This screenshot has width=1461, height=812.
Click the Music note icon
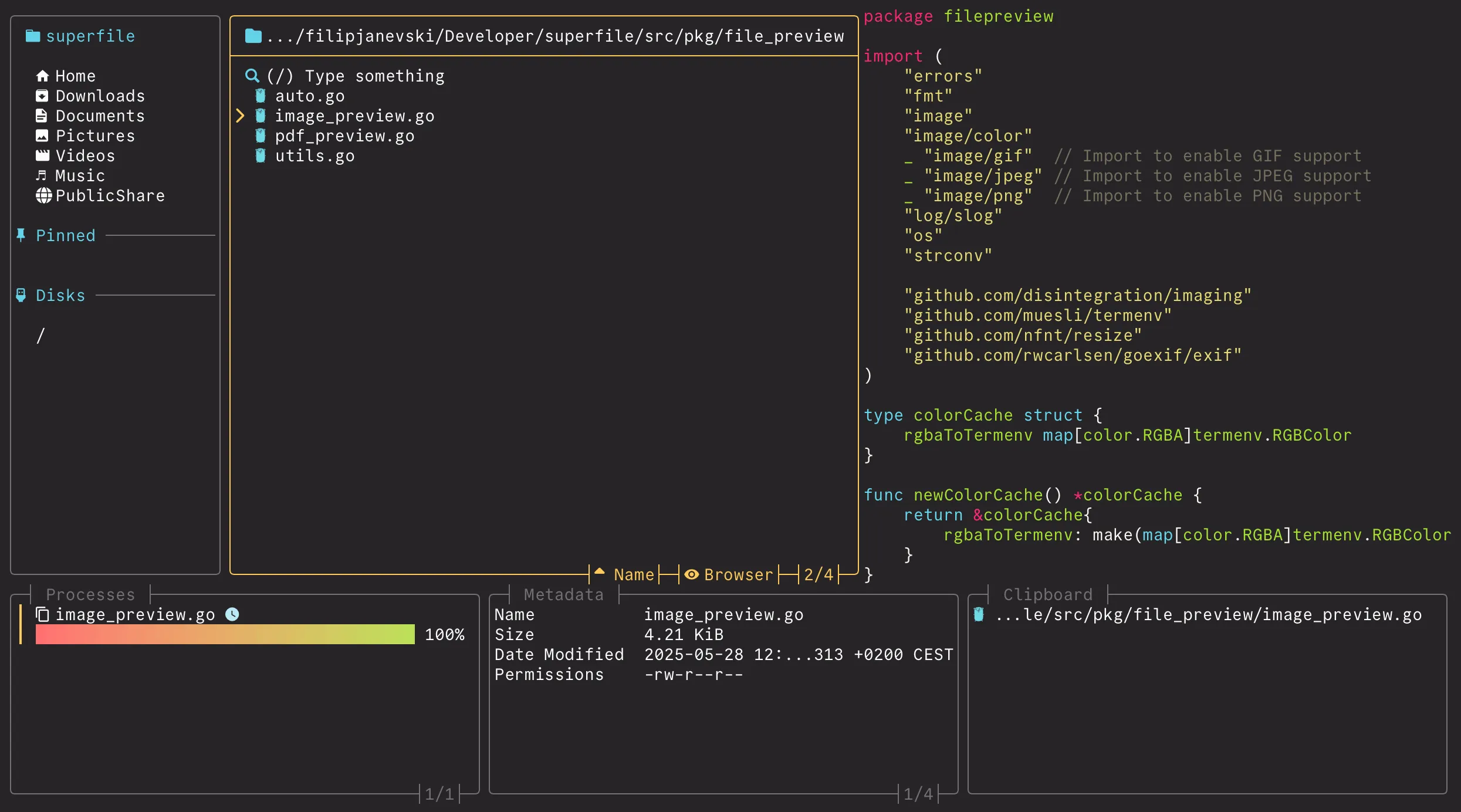(x=42, y=175)
